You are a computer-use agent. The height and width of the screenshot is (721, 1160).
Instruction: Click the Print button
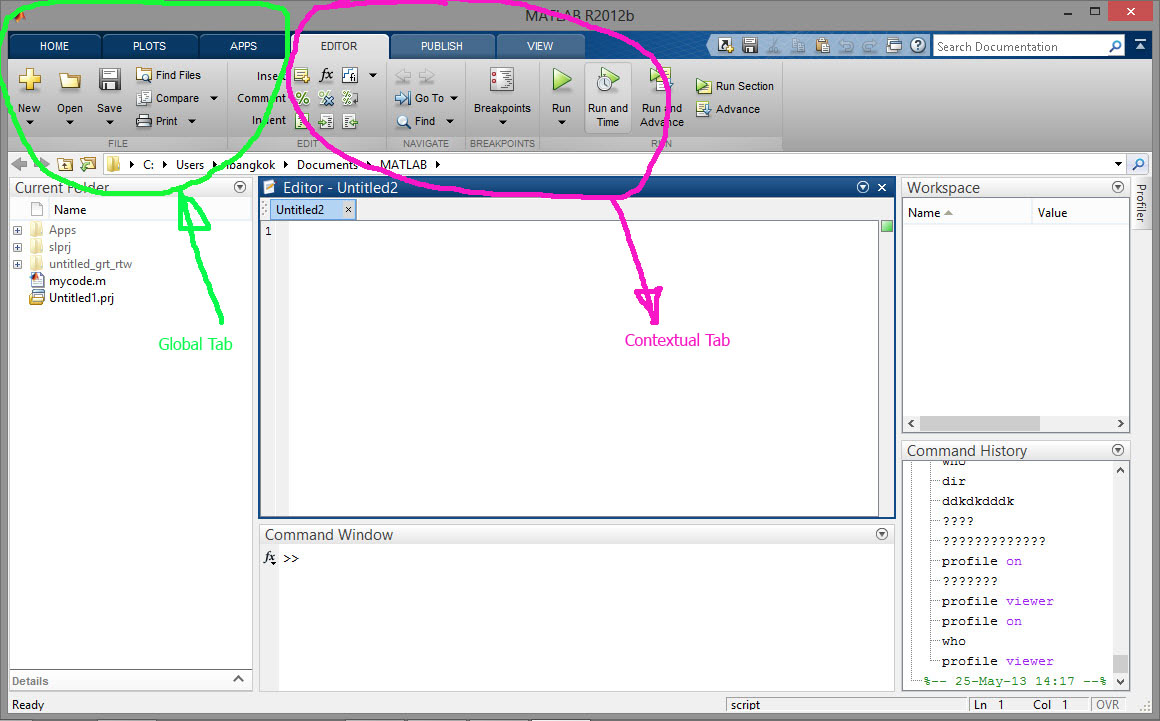click(158, 121)
